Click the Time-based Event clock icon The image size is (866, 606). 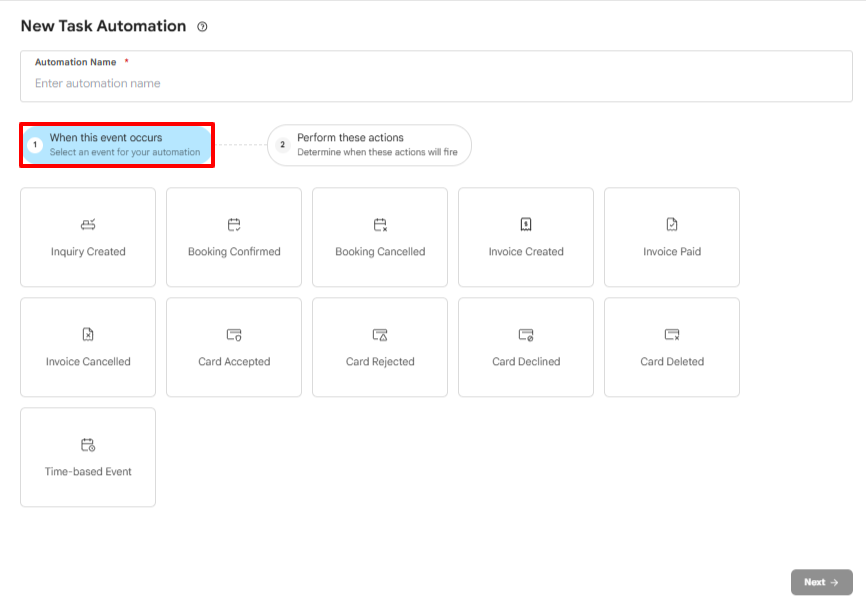coord(88,445)
